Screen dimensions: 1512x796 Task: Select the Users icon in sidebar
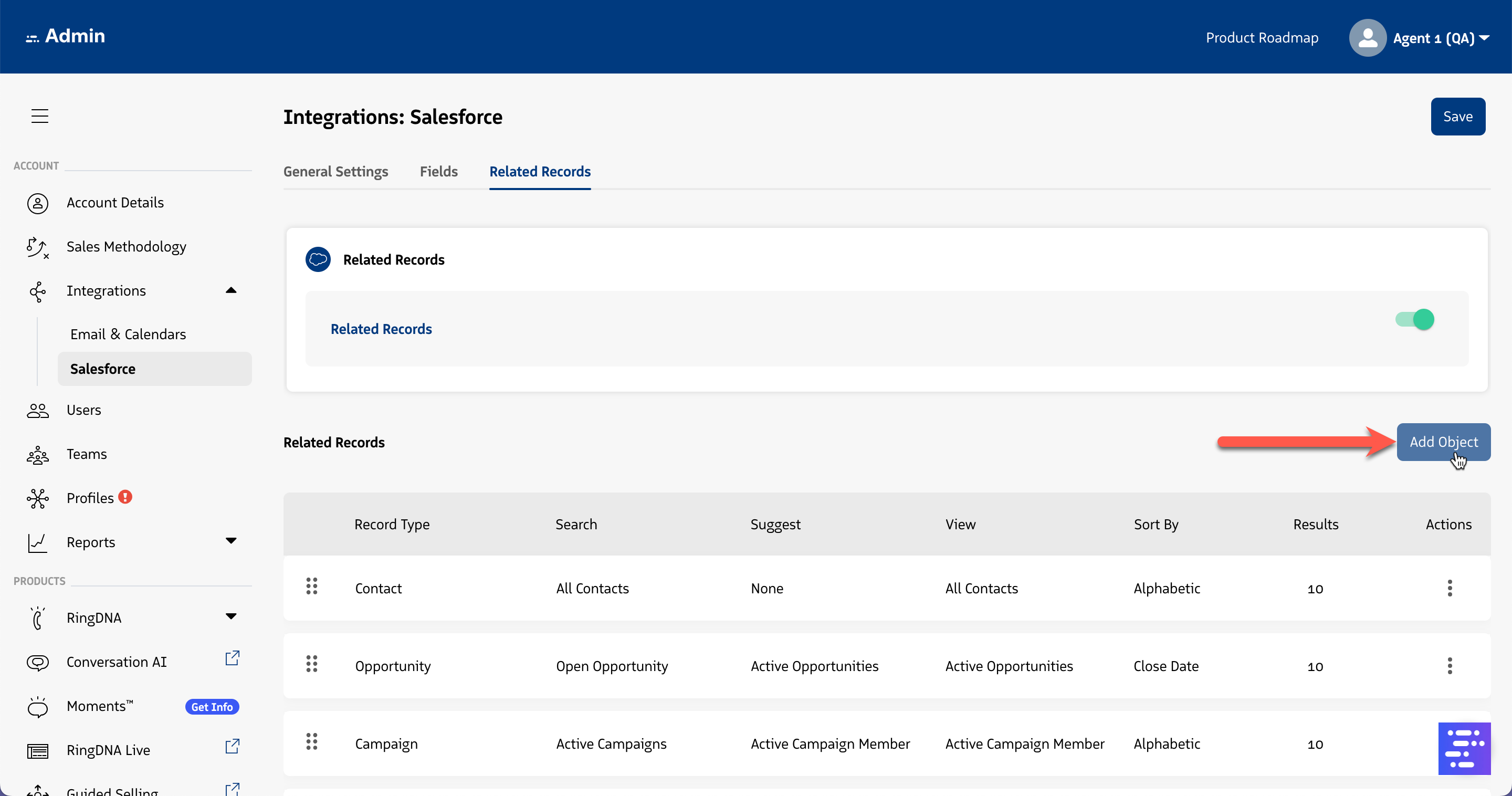(38, 410)
